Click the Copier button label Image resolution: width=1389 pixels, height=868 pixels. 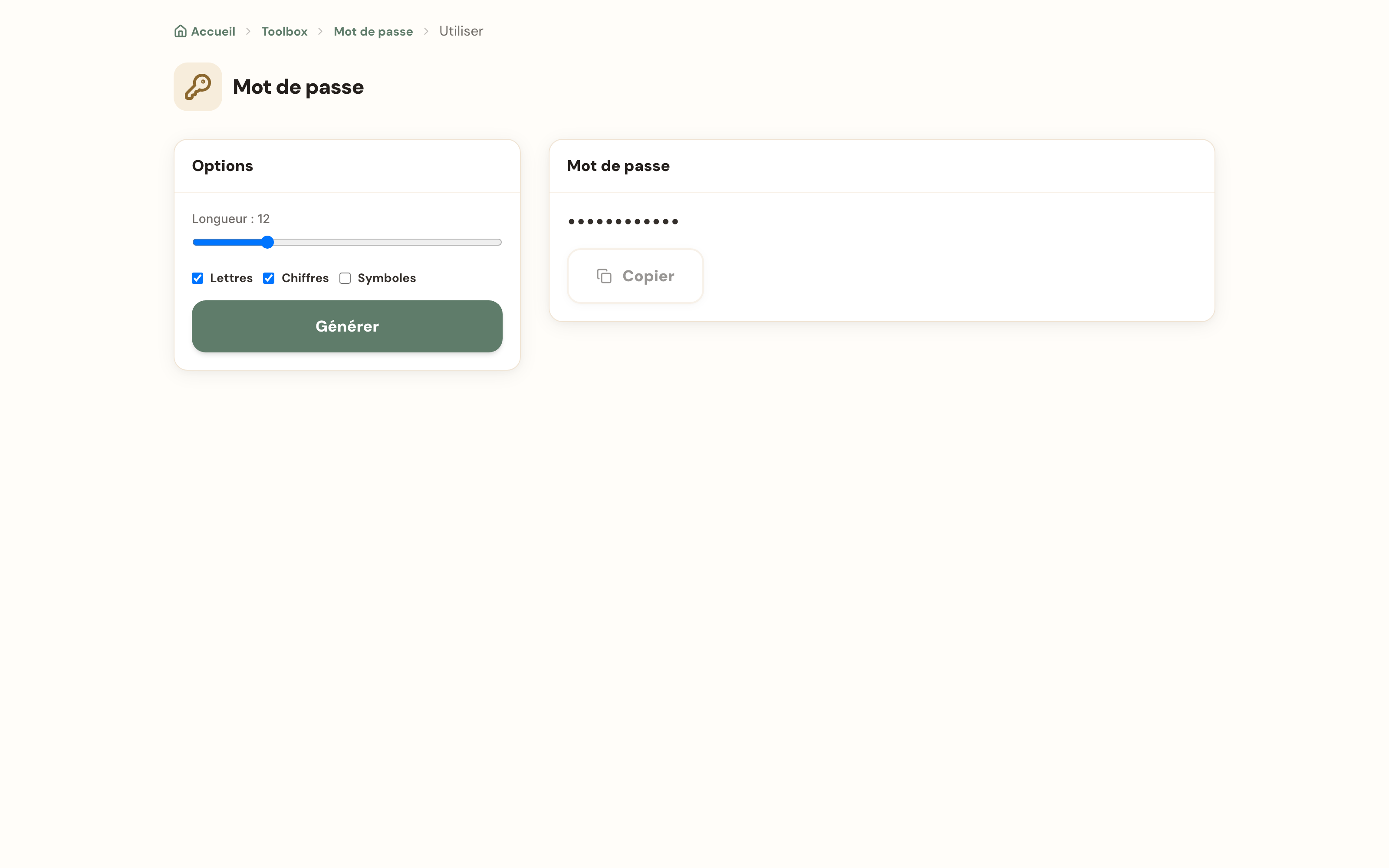click(648, 276)
